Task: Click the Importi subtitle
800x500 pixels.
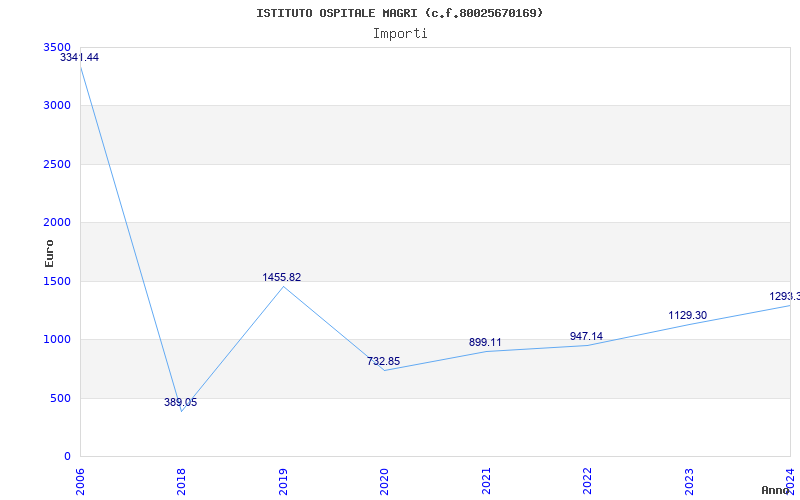Action: pos(400,34)
